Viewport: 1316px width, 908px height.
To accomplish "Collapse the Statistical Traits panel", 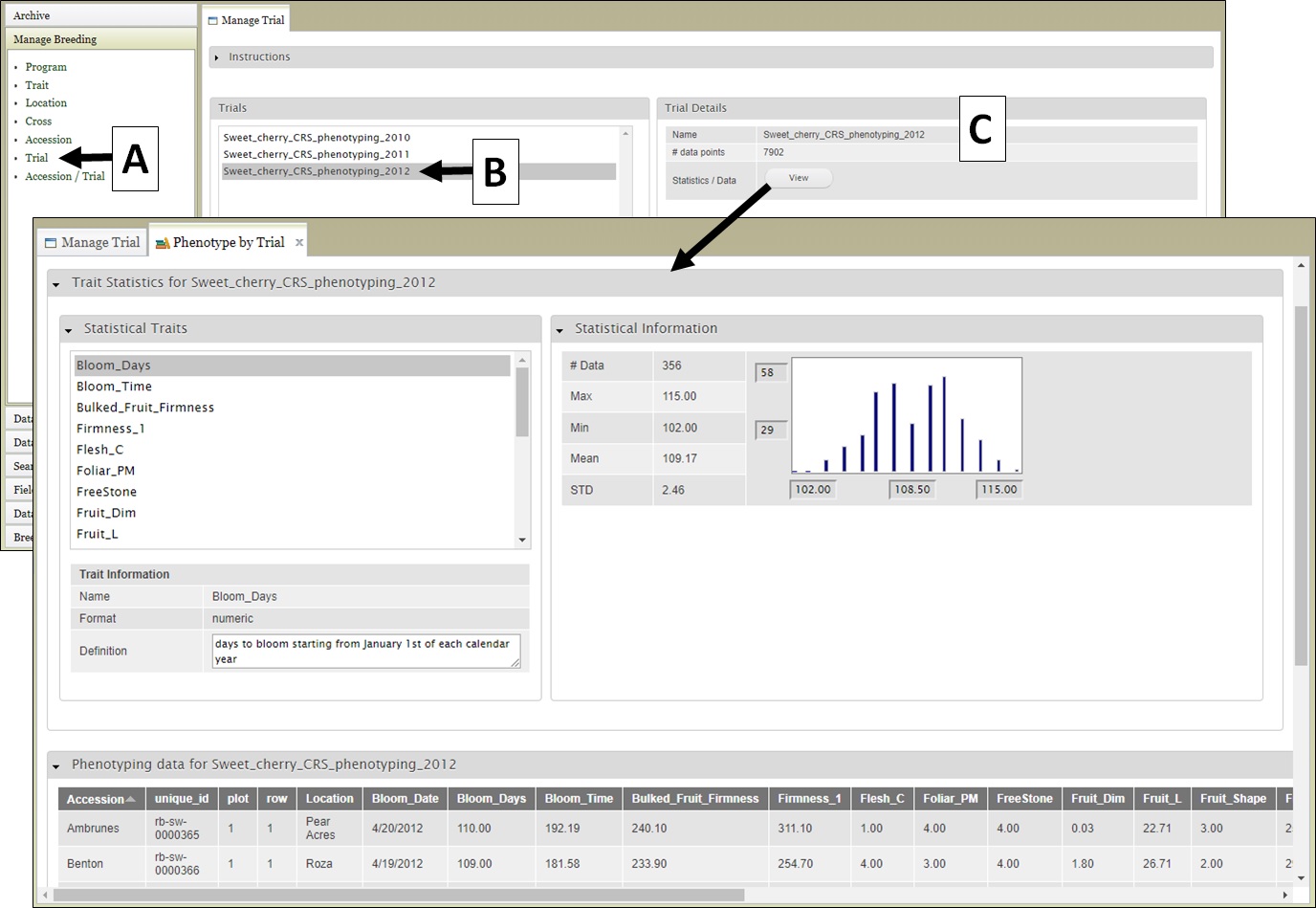I will [68, 330].
